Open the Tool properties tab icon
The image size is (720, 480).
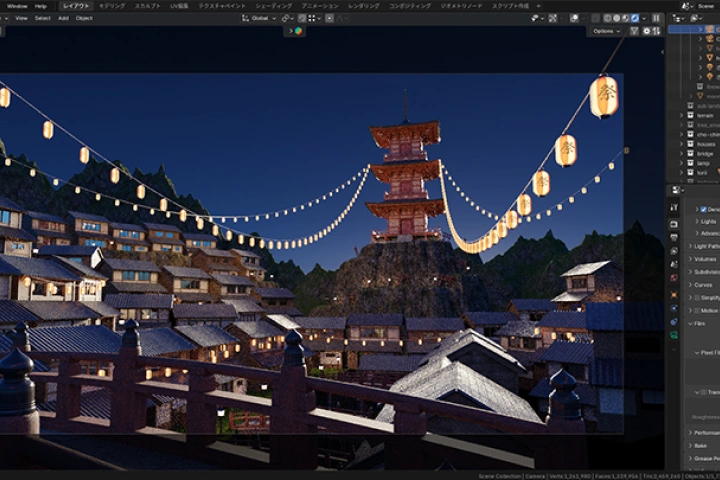674,208
